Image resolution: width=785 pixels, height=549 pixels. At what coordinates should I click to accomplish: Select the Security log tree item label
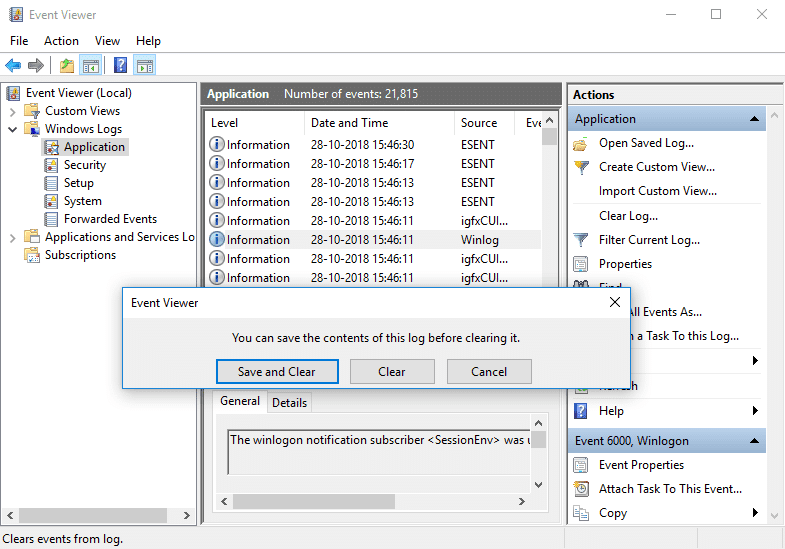(85, 165)
